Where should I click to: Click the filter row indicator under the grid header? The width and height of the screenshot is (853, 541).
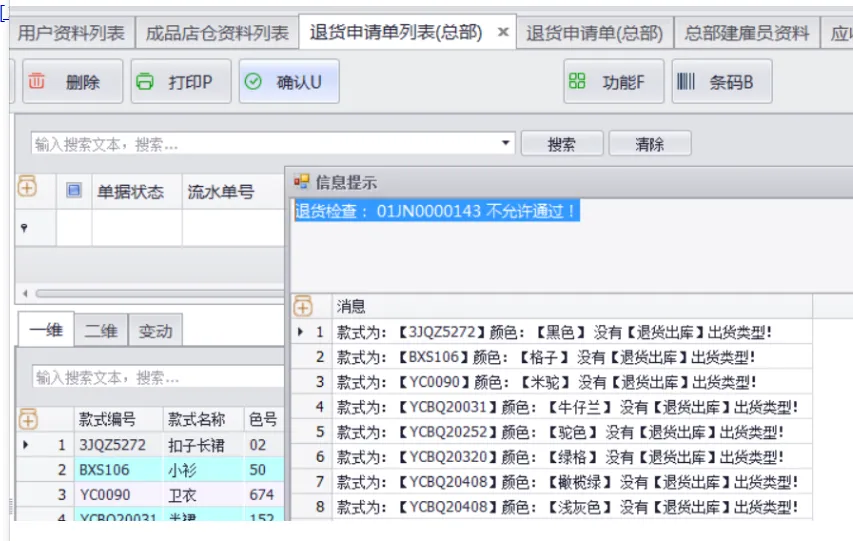pos(24,228)
